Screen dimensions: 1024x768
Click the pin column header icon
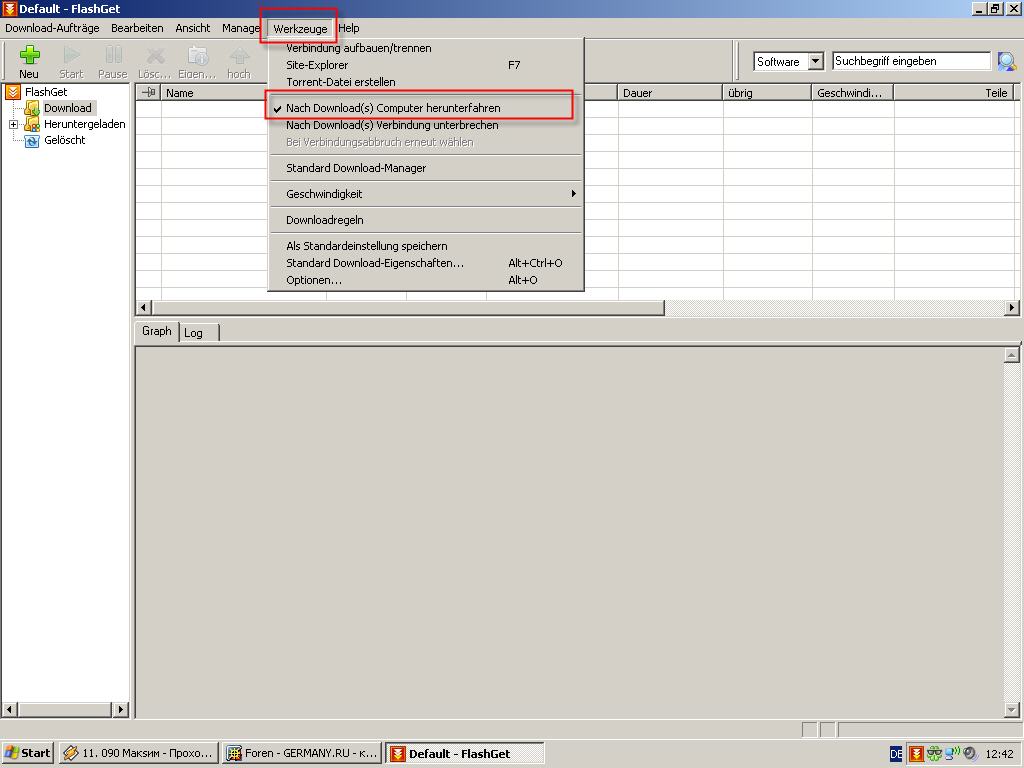click(x=149, y=93)
